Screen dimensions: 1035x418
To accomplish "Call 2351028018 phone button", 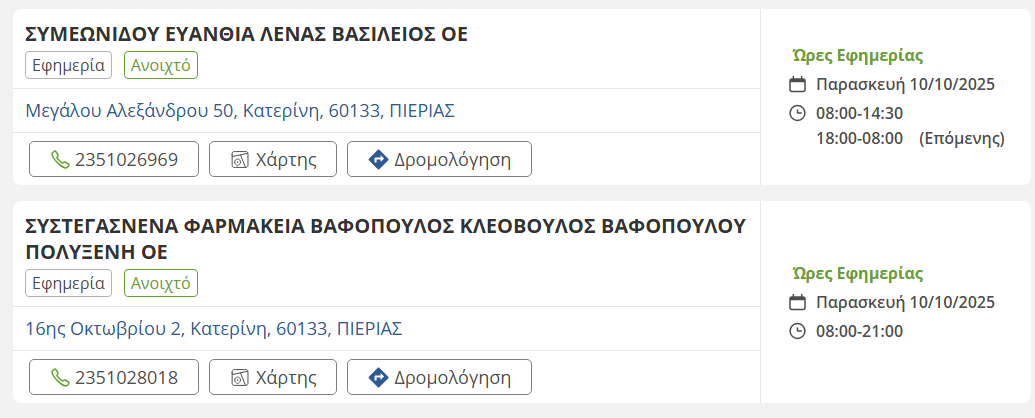I will point(114,377).
